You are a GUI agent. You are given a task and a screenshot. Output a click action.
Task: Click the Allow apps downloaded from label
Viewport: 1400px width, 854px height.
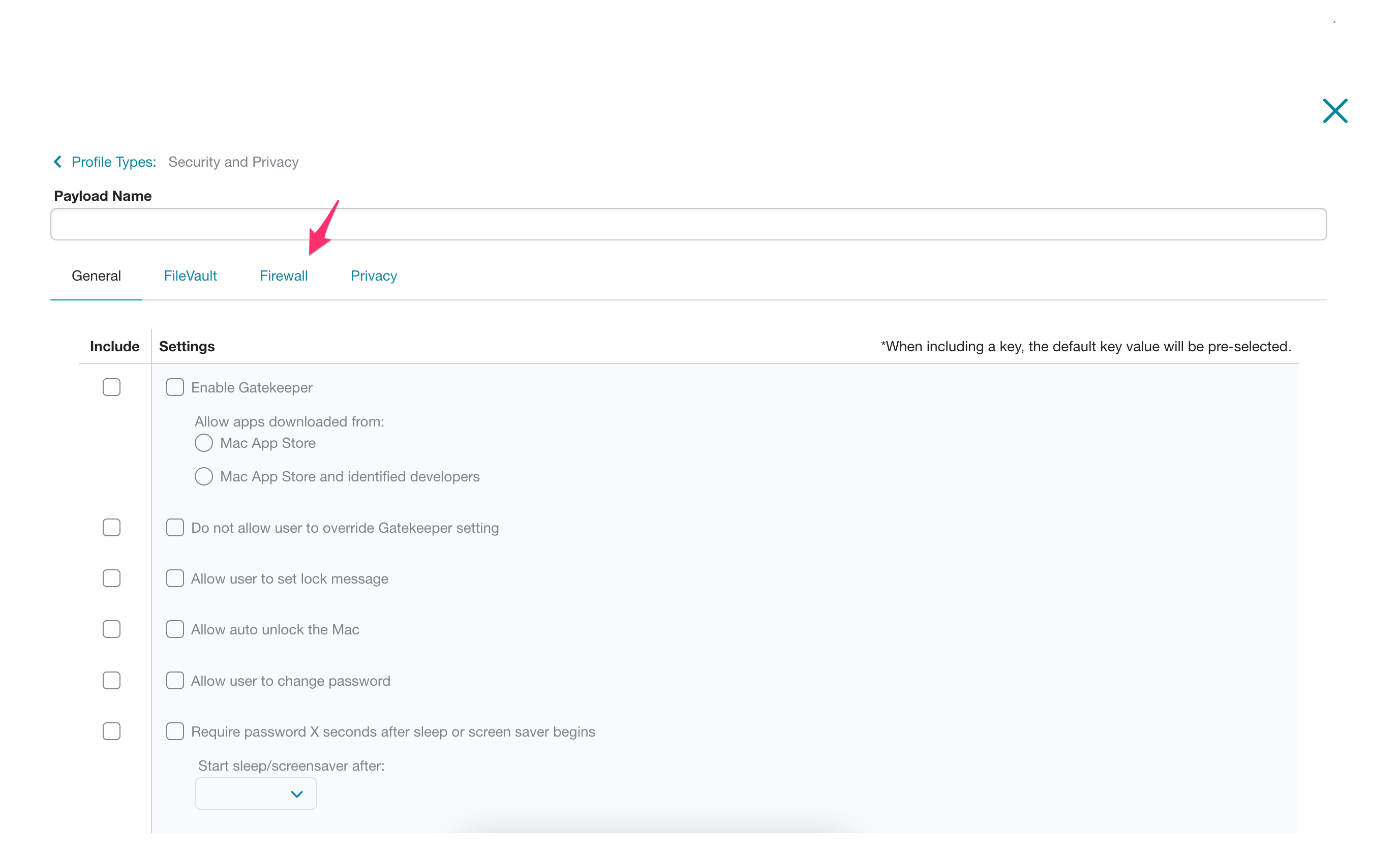(289, 421)
